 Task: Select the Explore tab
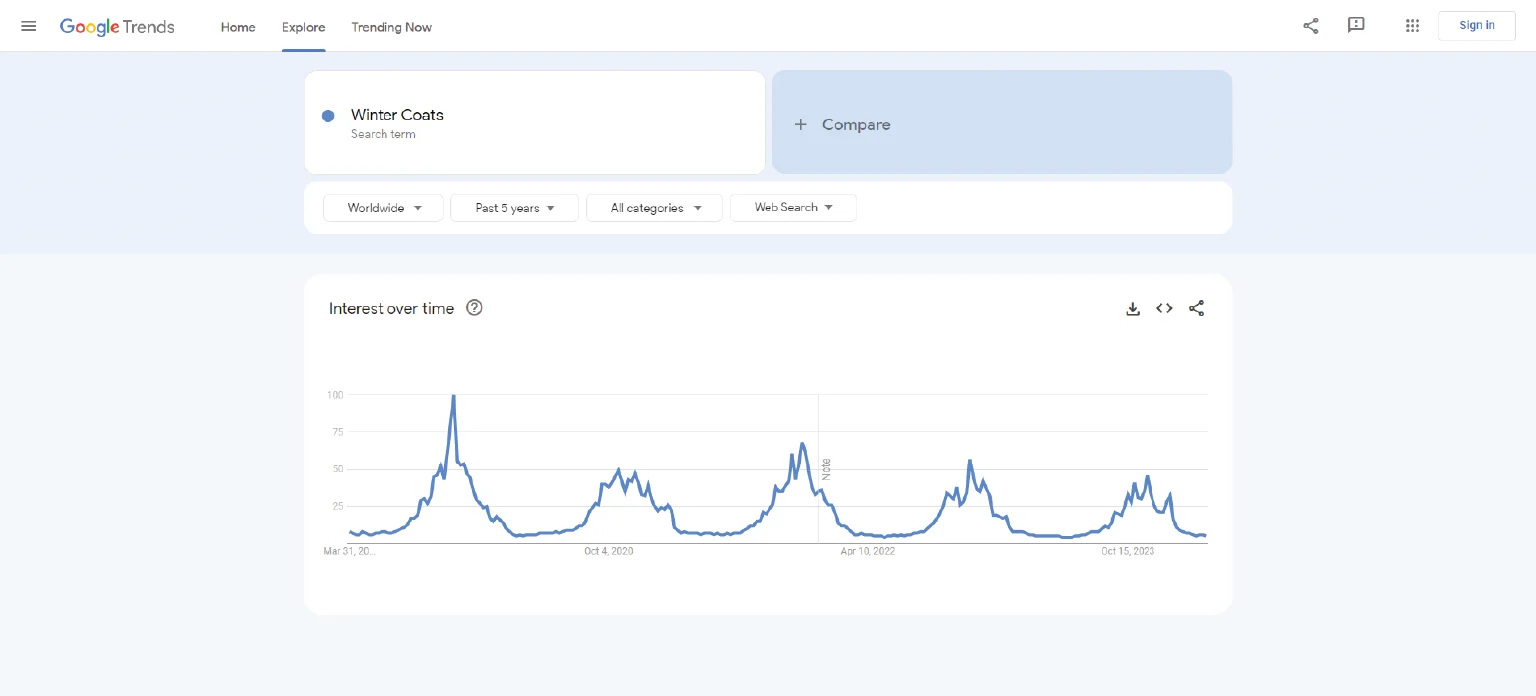tap(303, 27)
